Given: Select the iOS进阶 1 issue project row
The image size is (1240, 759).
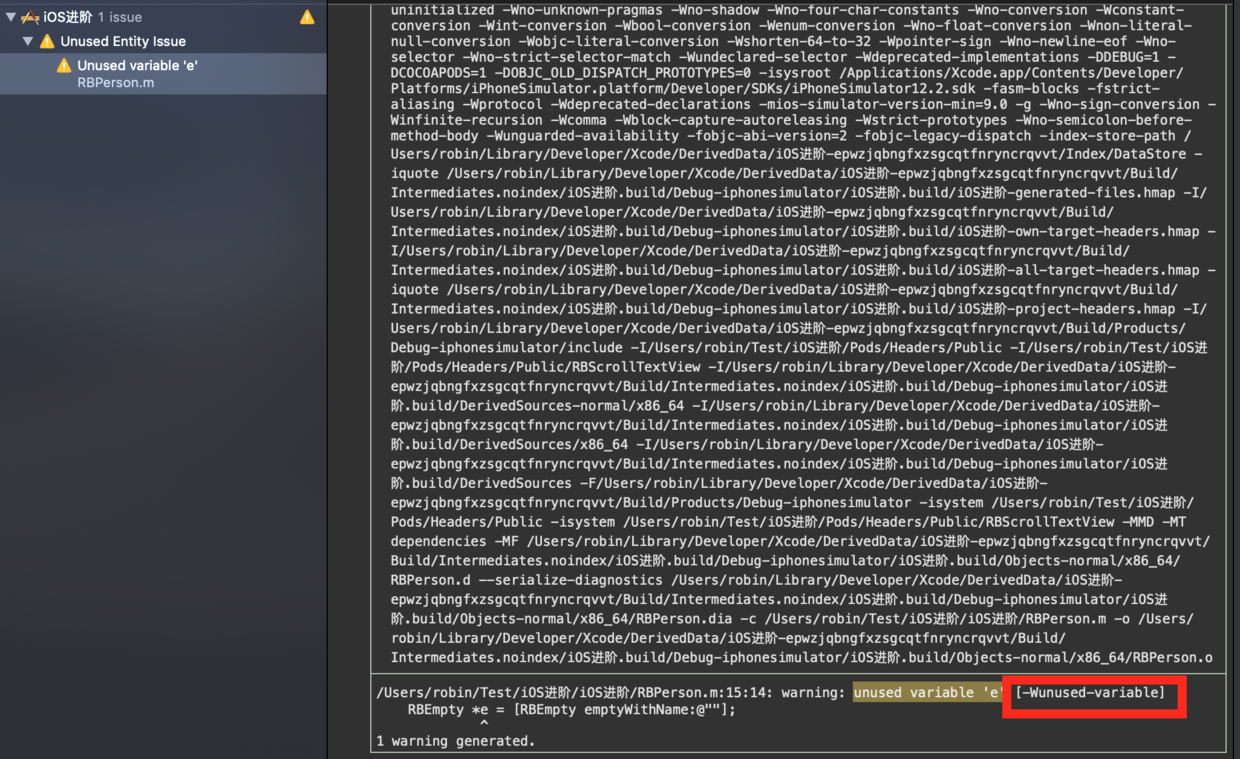Looking at the screenshot, I should [163, 17].
